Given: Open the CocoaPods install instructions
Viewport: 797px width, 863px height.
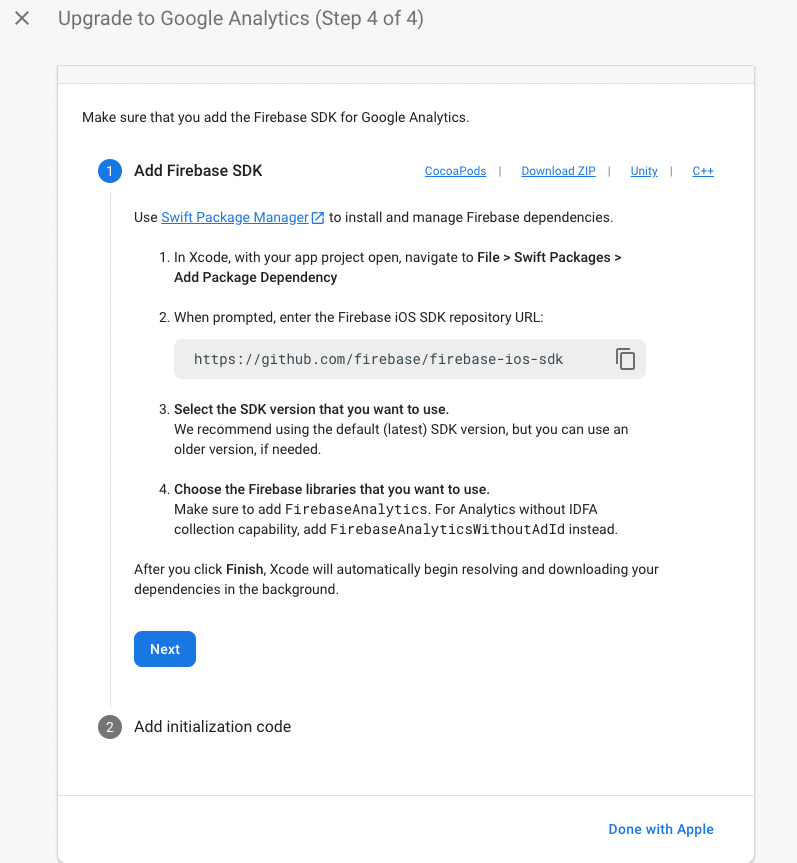Looking at the screenshot, I should 455,171.
